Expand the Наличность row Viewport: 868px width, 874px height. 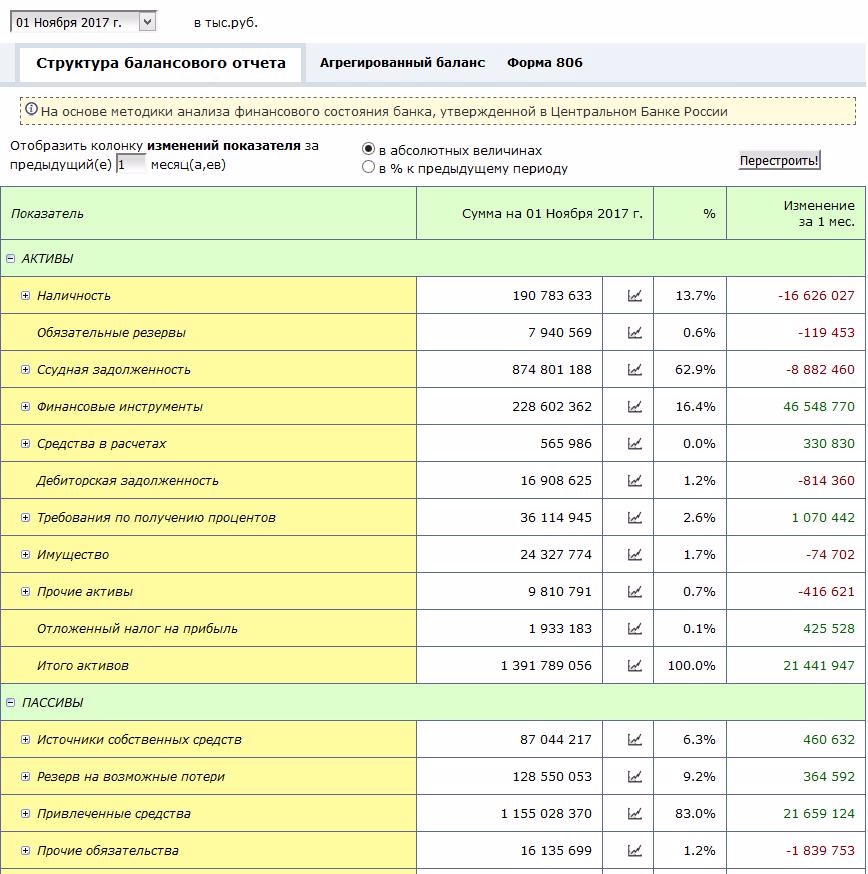(x=25, y=295)
